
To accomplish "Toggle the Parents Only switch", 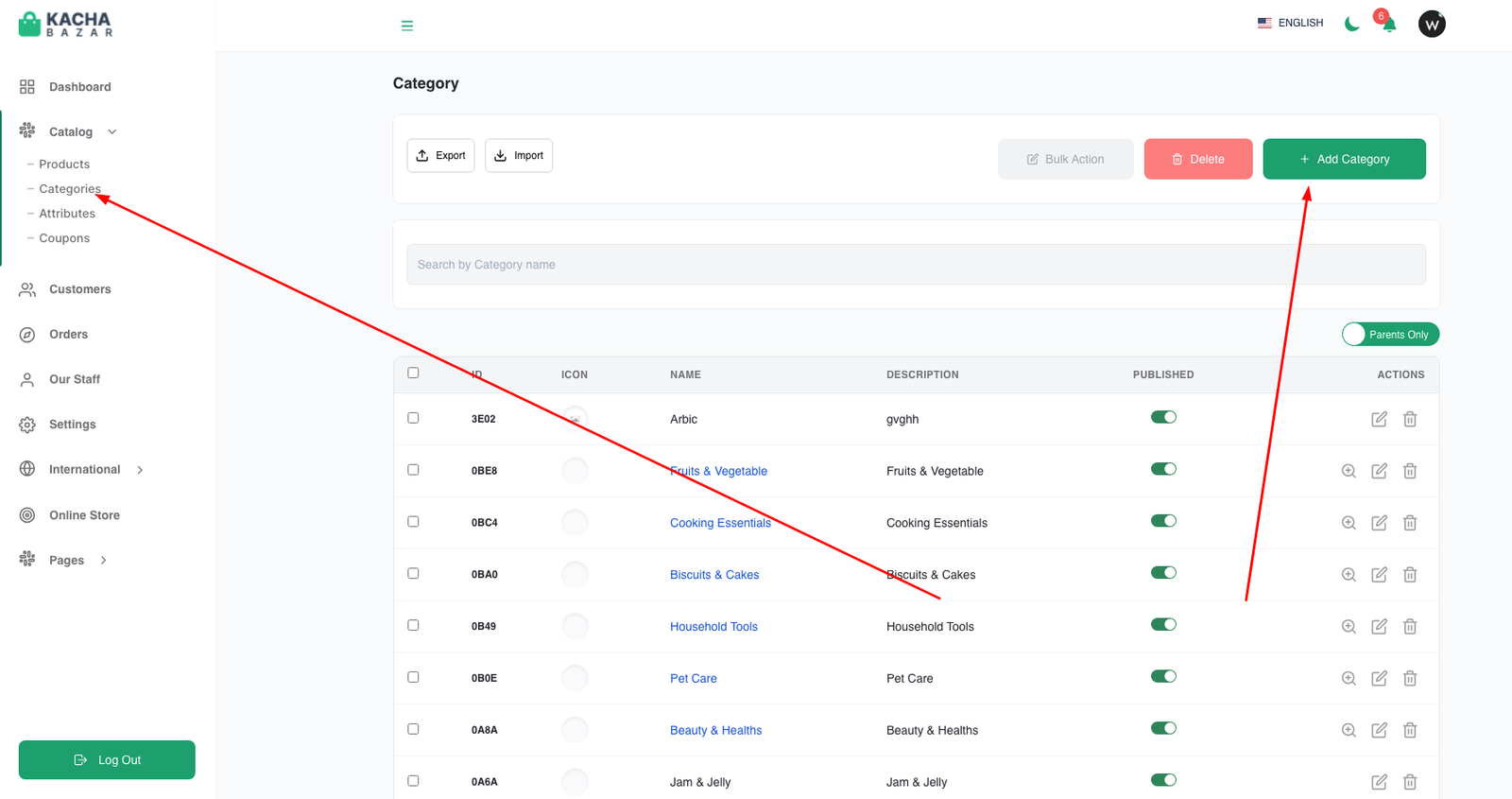I will tap(1390, 335).
